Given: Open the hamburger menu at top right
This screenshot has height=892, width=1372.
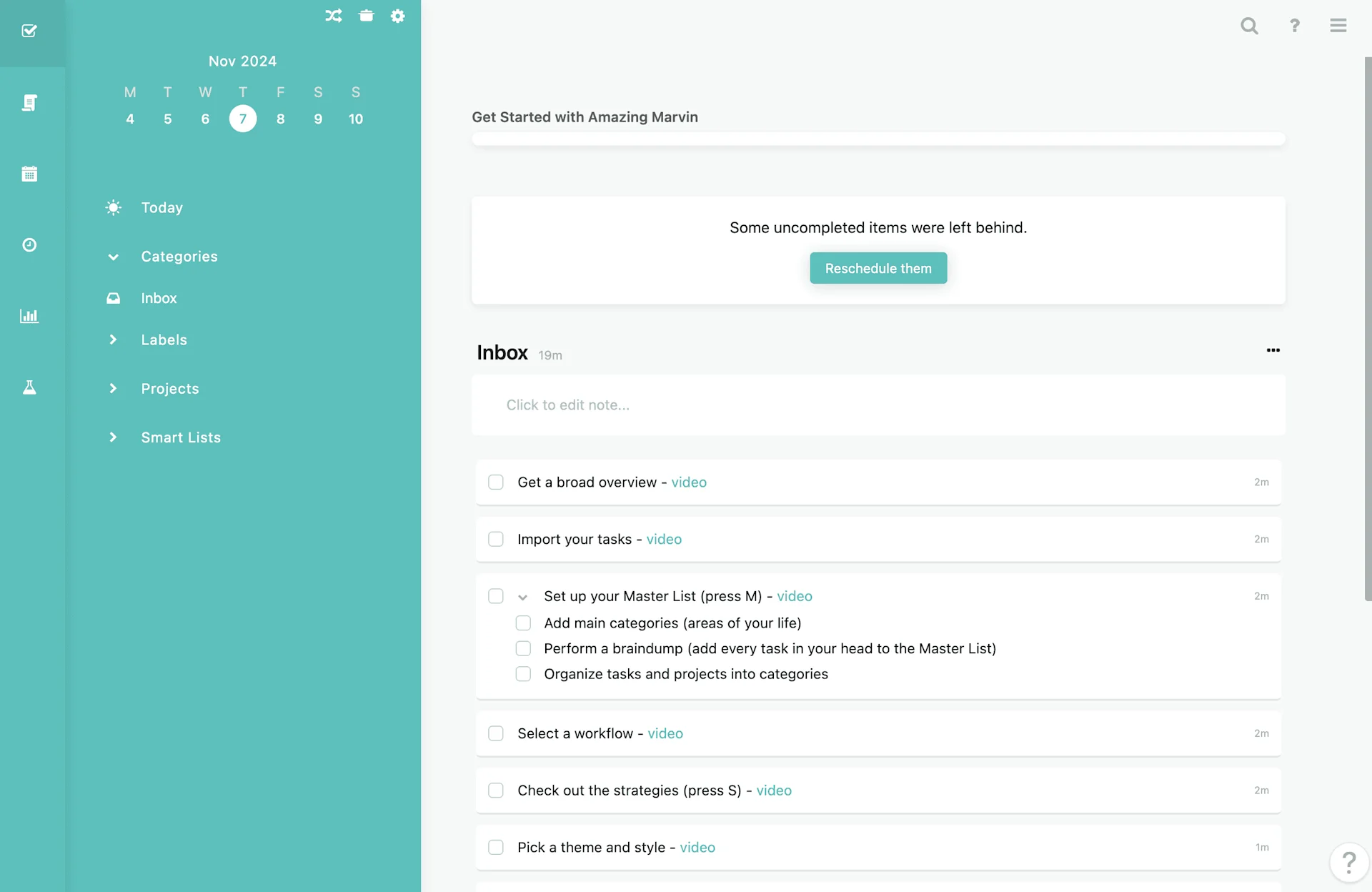Looking at the screenshot, I should point(1338,26).
